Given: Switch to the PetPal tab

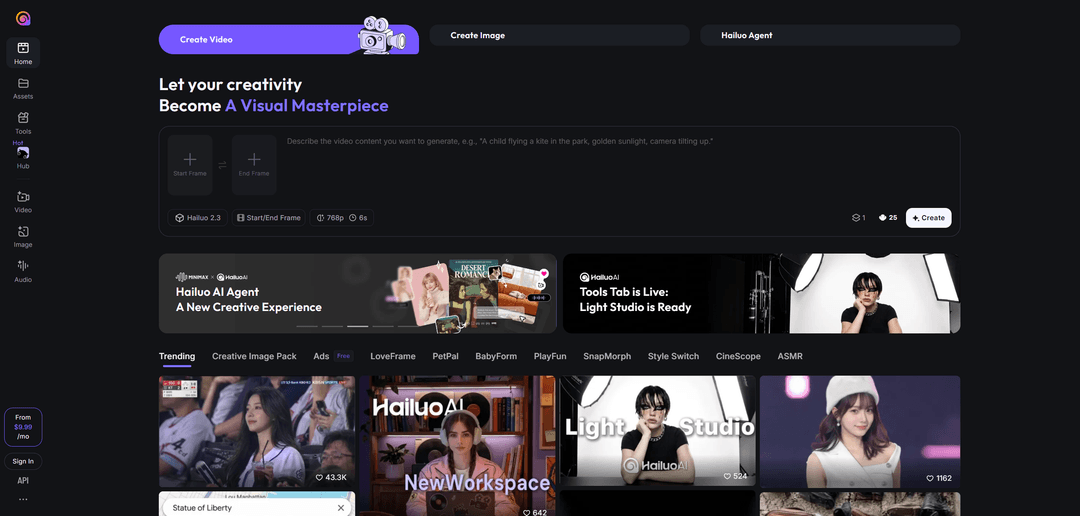Looking at the screenshot, I should coord(446,356).
